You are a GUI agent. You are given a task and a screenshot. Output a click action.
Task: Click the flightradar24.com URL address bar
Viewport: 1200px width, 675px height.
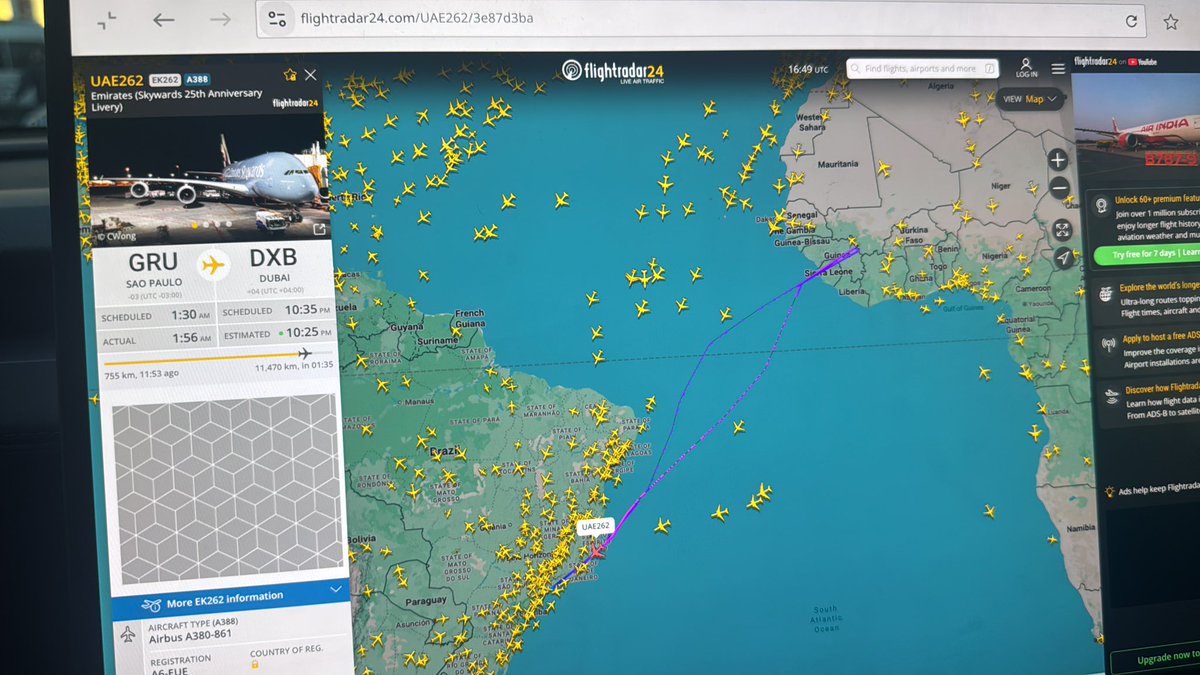(x=700, y=20)
